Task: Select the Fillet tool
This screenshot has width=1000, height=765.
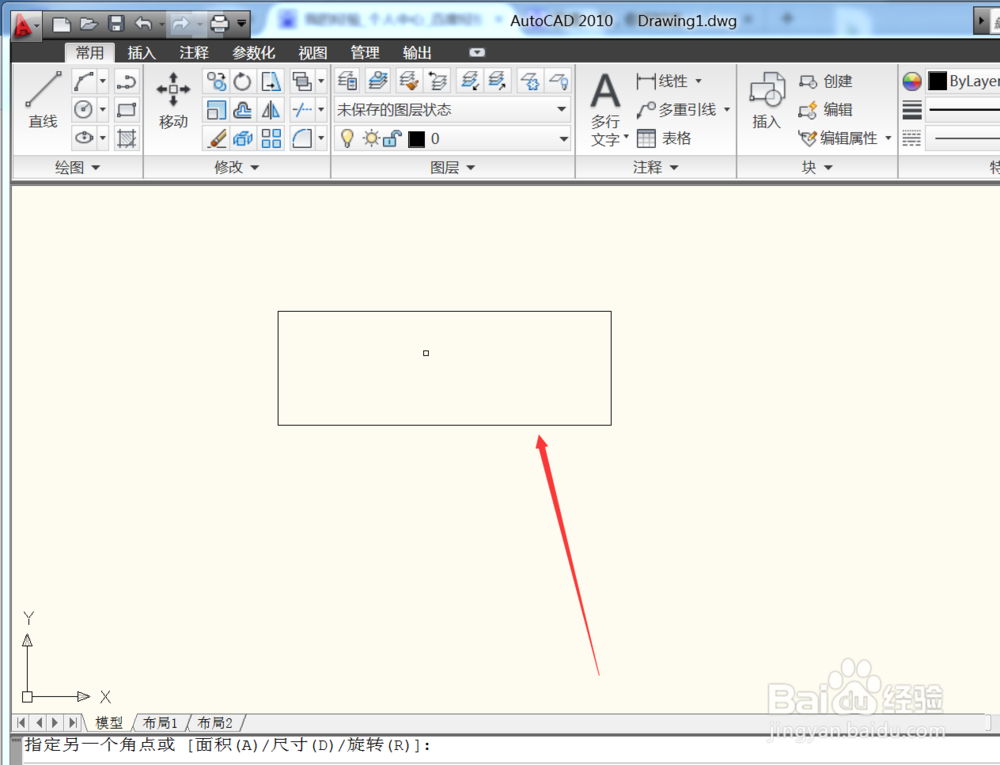Action: click(x=302, y=138)
